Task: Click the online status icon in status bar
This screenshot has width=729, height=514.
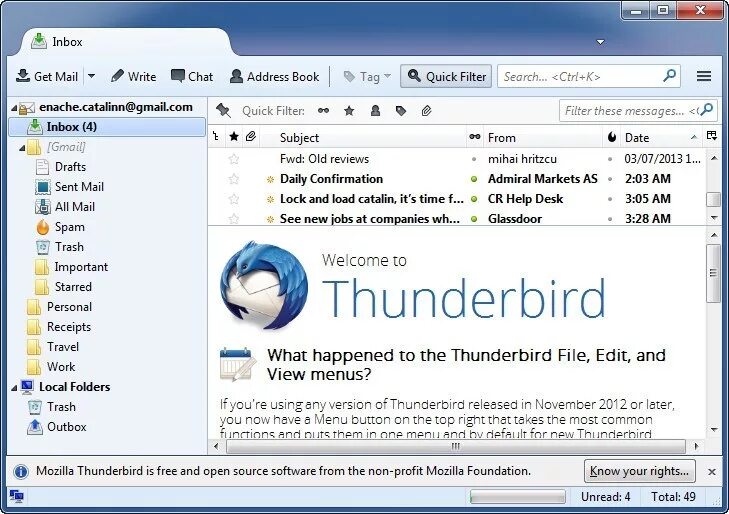Action: (16, 497)
